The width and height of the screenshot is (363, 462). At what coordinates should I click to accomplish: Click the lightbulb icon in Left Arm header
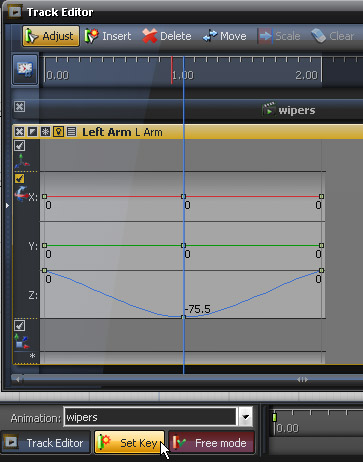(x=58, y=132)
